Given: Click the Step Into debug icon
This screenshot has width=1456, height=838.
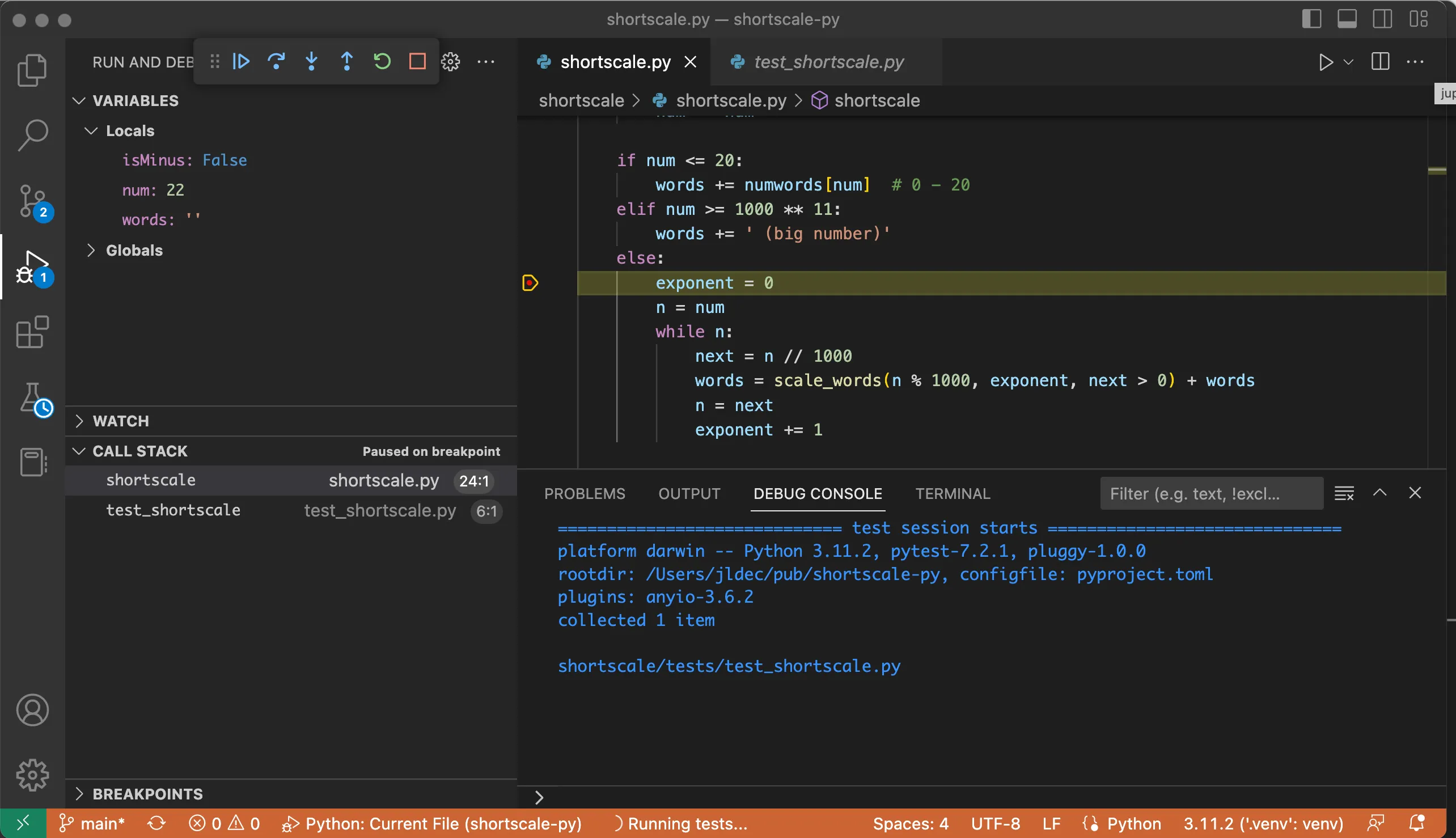Looking at the screenshot, I should (x=311, y=61).
